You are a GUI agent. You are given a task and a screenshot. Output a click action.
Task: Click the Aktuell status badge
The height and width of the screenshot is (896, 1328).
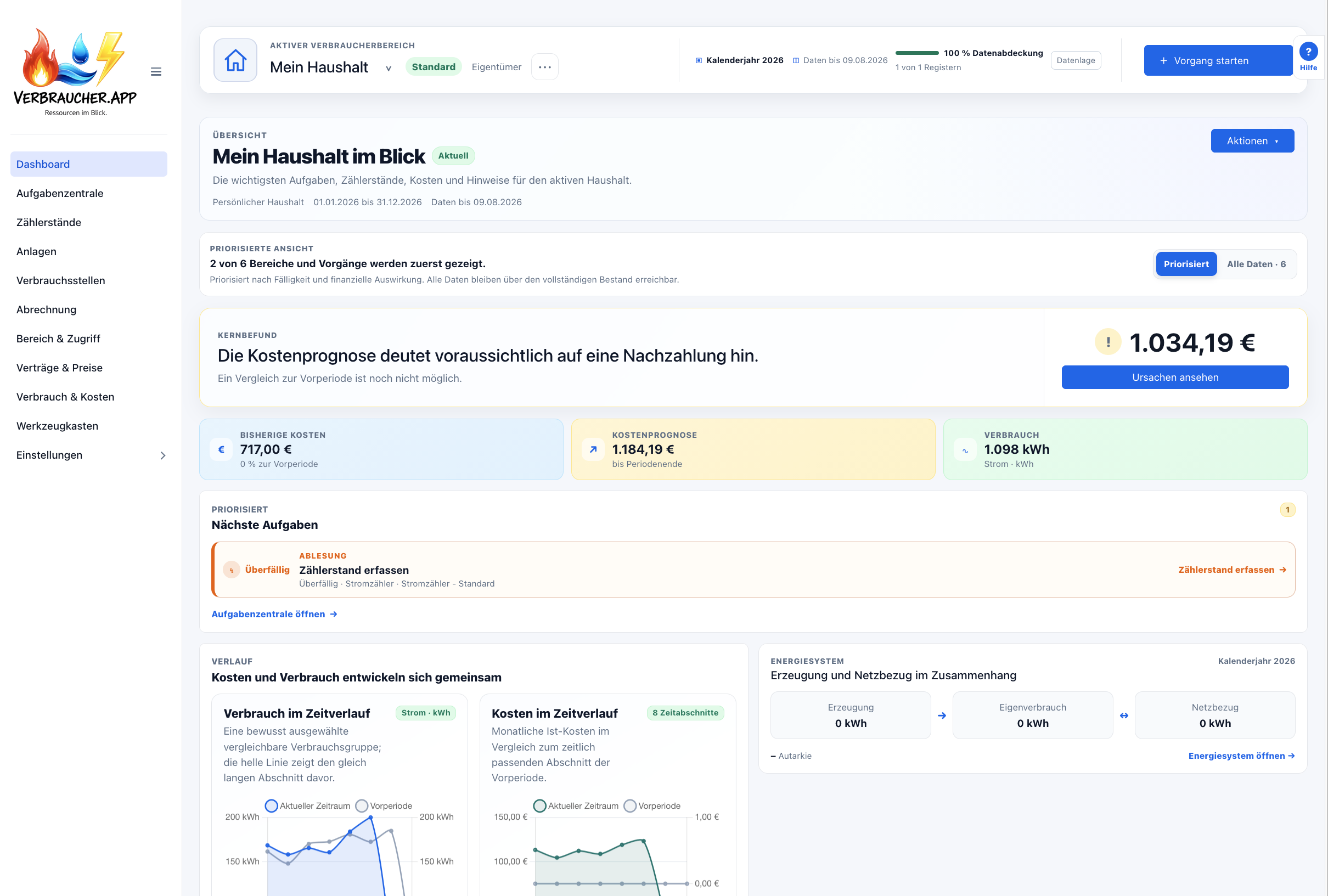point(453,155)
